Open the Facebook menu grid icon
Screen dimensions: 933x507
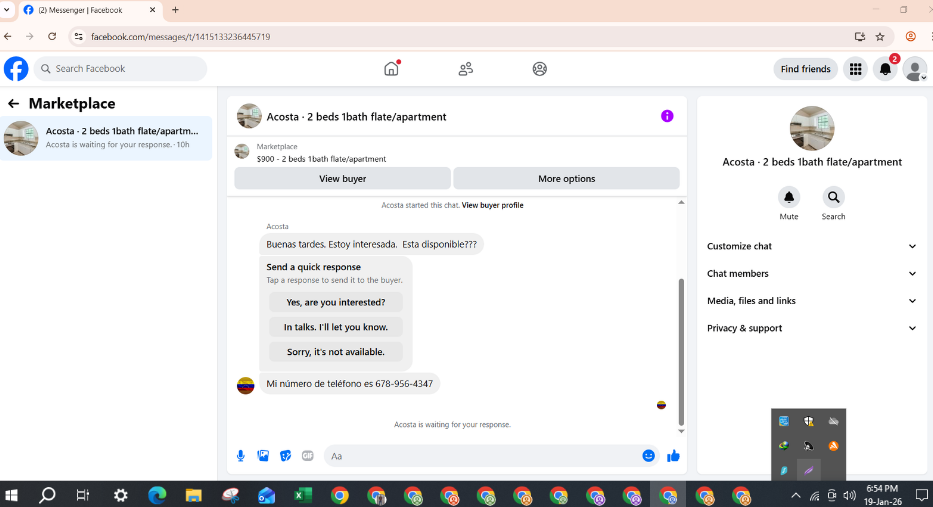point(856,69)
